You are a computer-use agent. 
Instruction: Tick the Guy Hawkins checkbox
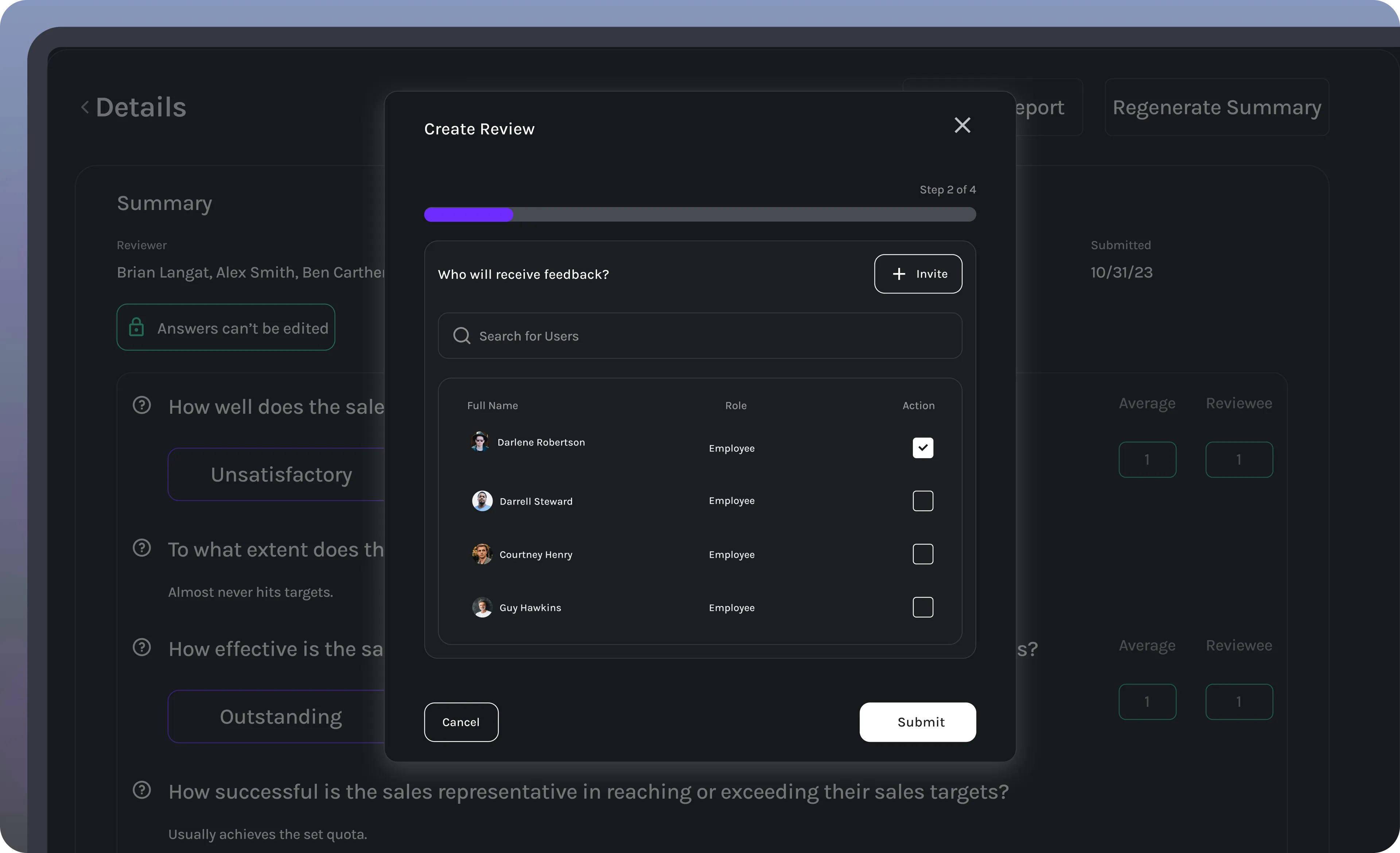(923, 608)
